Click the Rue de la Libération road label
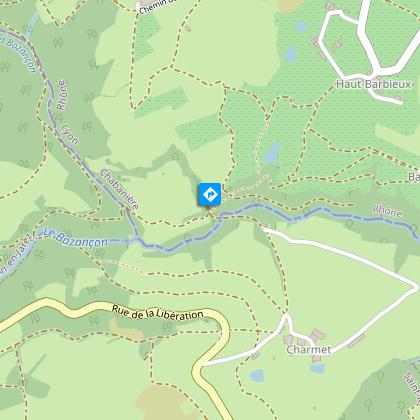This screenshot has height=420, width=420. tap(157, 312)
